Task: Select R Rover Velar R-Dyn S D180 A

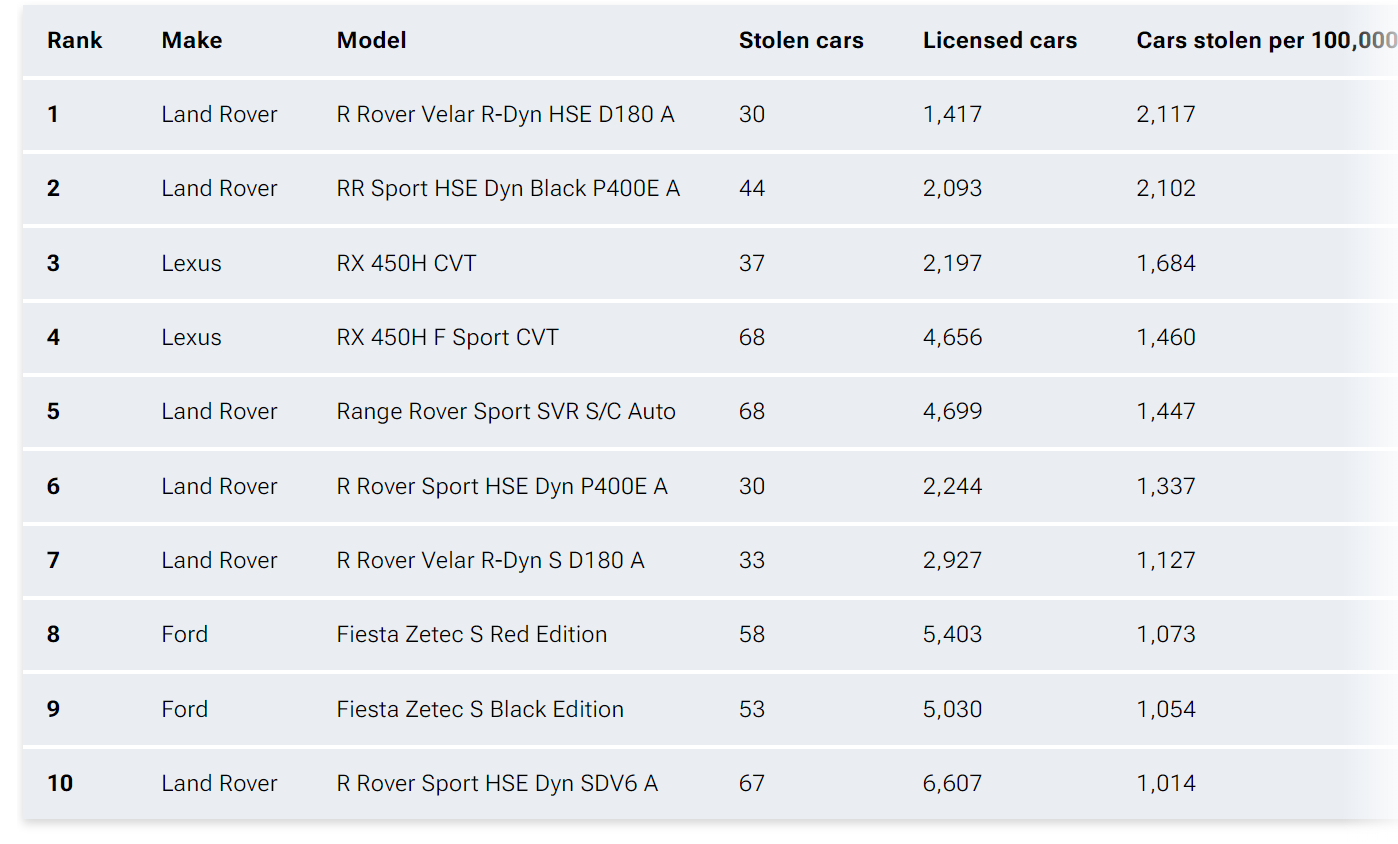Action: pos(490,561)
